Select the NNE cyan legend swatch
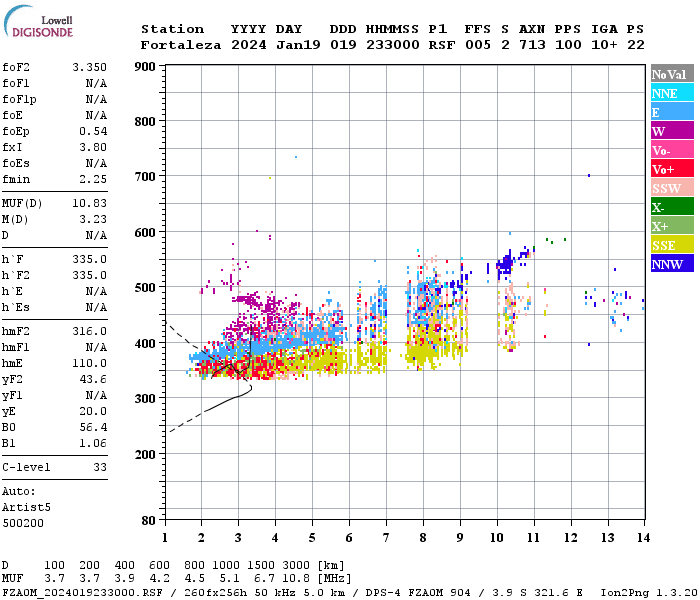This screenshot has width=700, height=600. 672,93
